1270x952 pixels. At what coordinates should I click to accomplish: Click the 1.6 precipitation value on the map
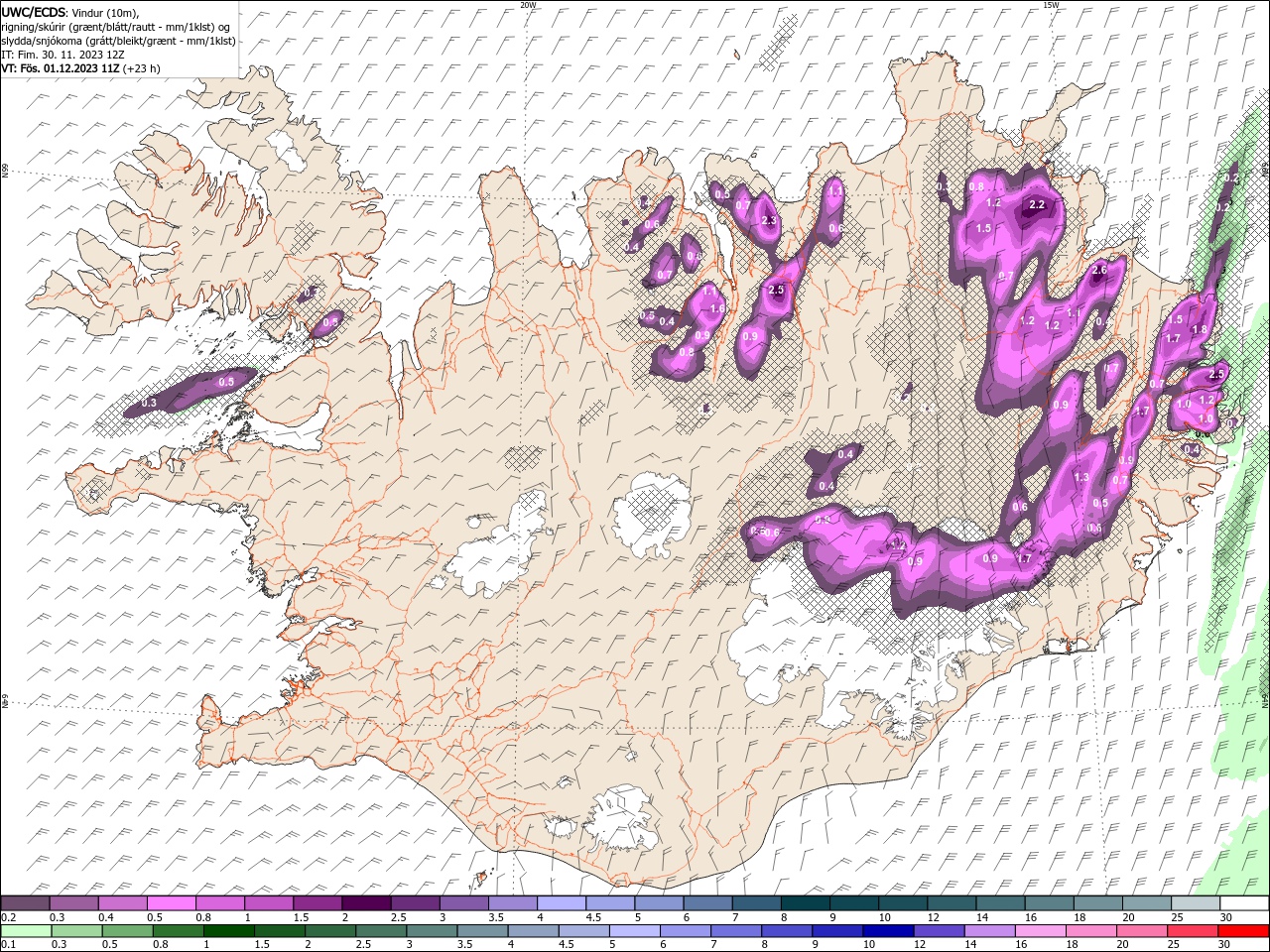[717, 309]
